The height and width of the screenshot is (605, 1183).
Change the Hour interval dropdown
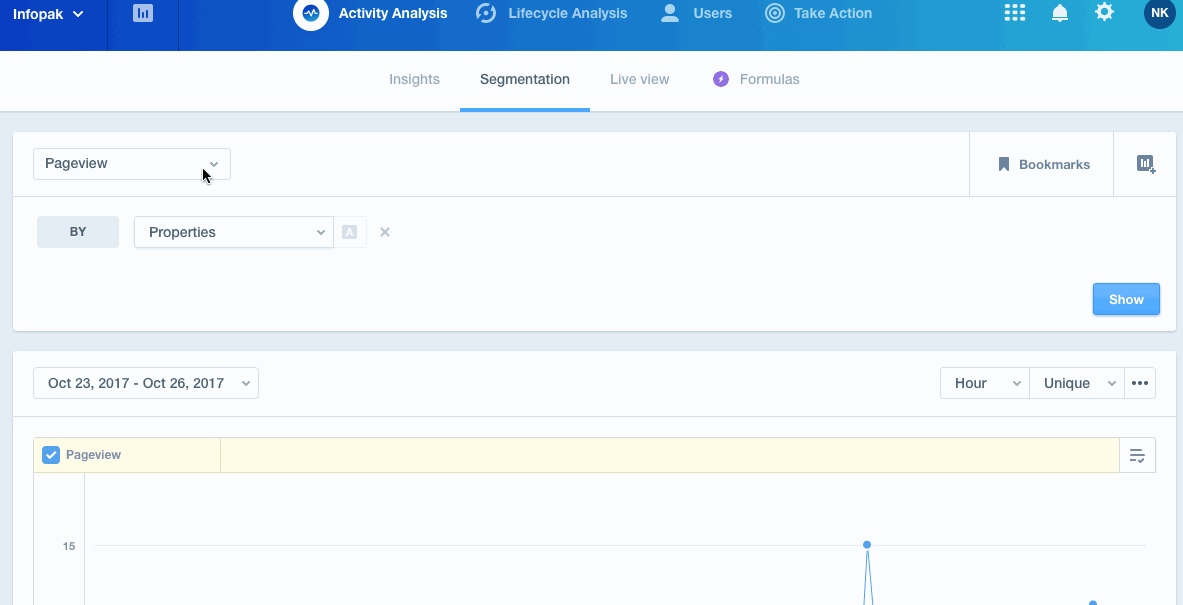click(984, 383)
